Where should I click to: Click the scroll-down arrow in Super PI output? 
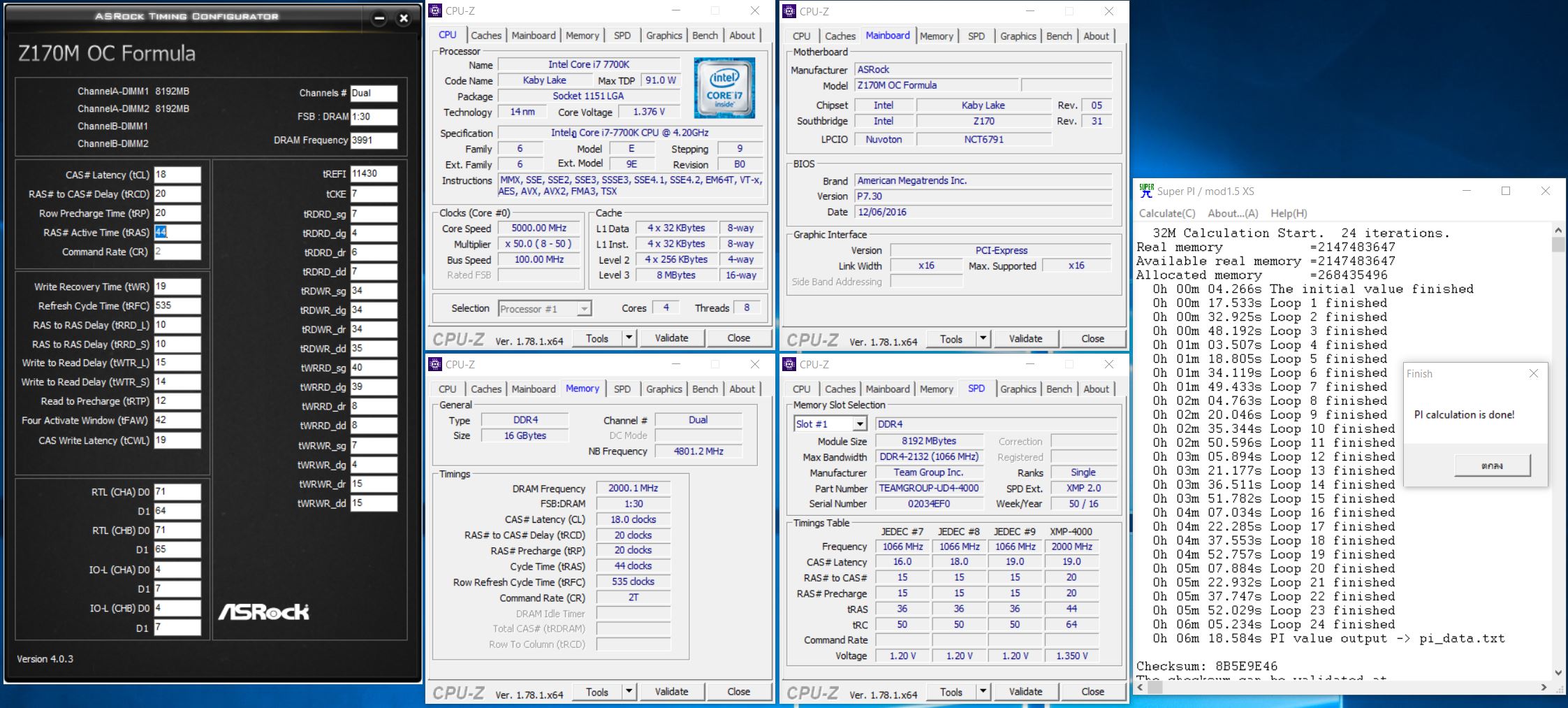pyautogui.click(x=1558, y=672)
